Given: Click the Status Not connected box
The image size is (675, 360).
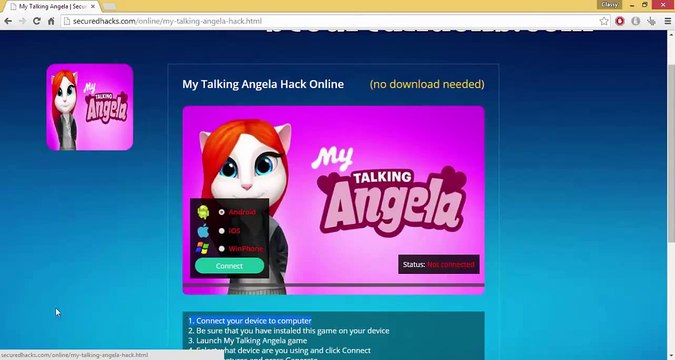Looking at the screenshot, I should click(439, 264).
